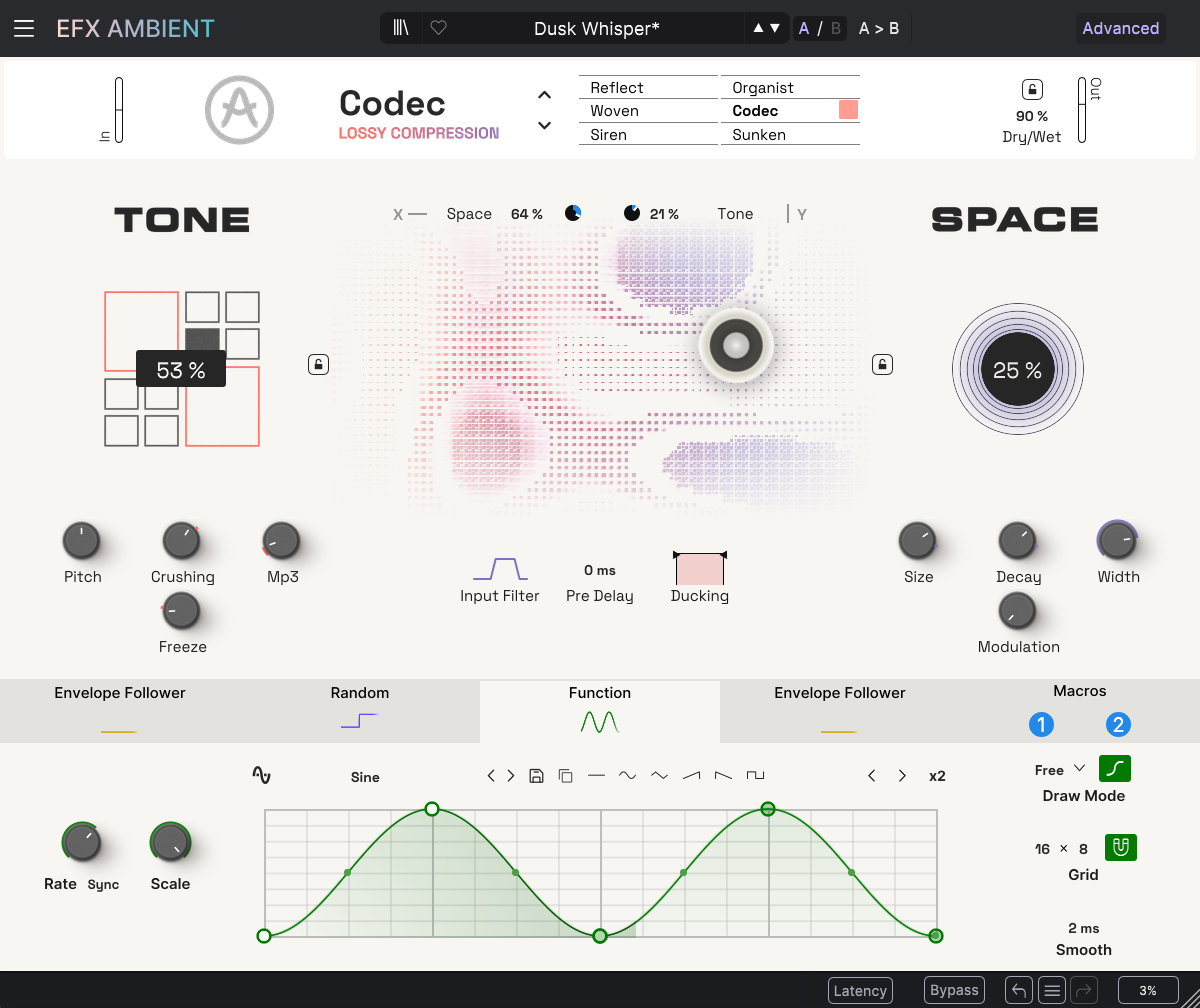Click the save function shape icon
This screenshot has height=1008, width=1200.
pyautogui.click(x=536, y=776)
